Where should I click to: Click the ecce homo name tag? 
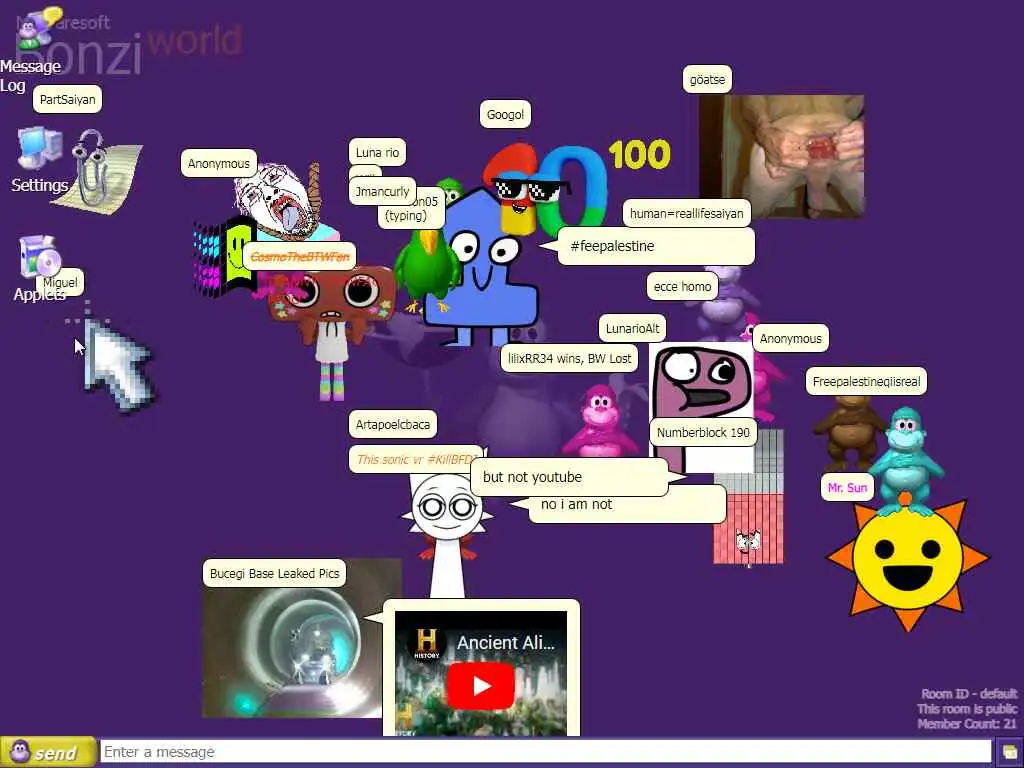(x=682, y=287)
